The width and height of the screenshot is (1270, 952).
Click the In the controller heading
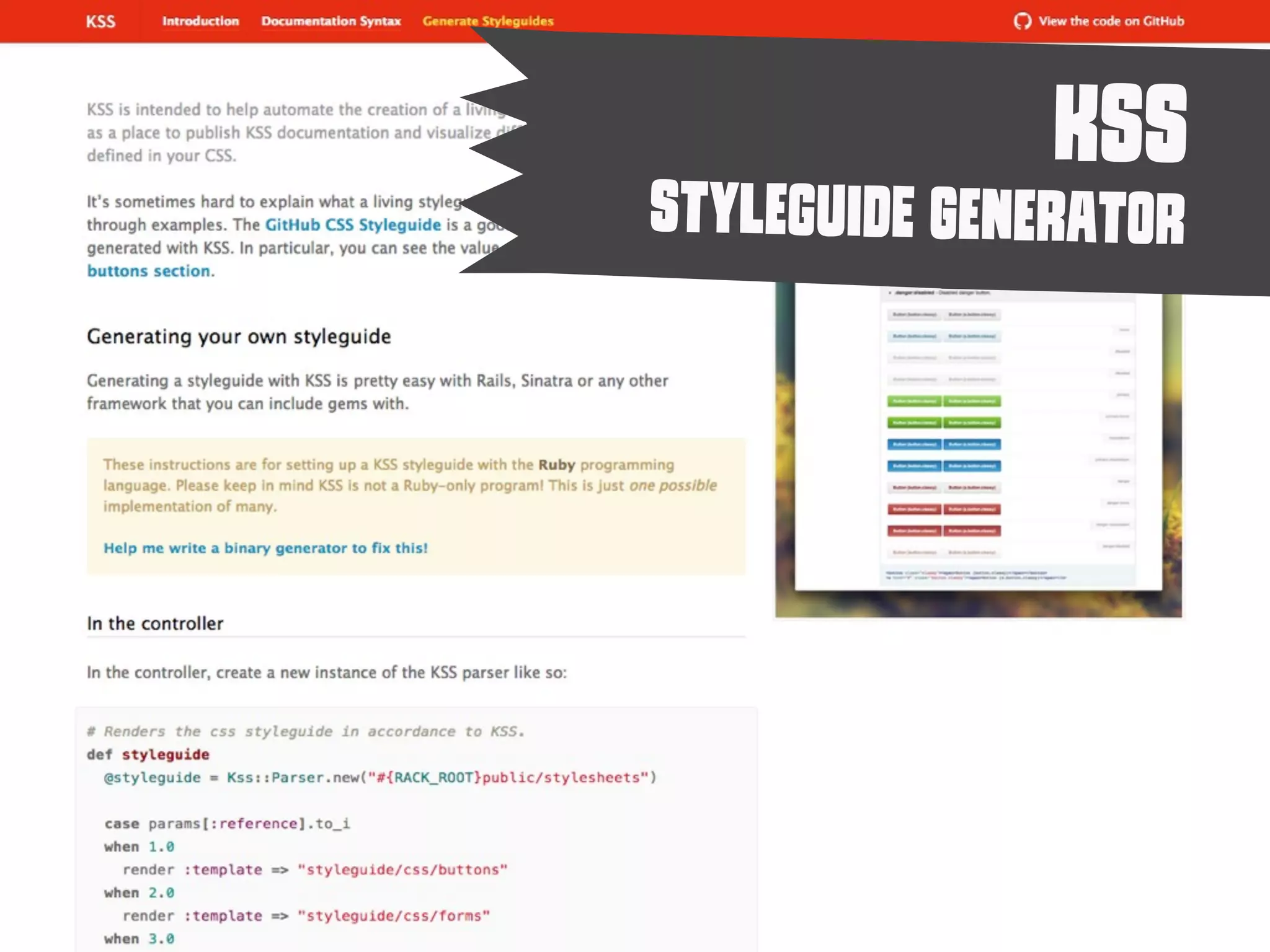[x=155, y=624]
